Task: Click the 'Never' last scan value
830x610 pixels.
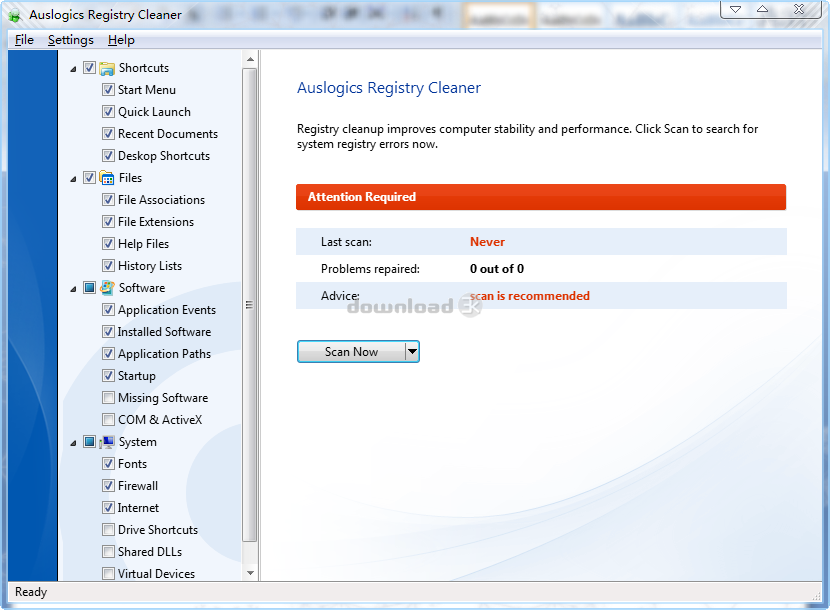Action: [488, 242]
